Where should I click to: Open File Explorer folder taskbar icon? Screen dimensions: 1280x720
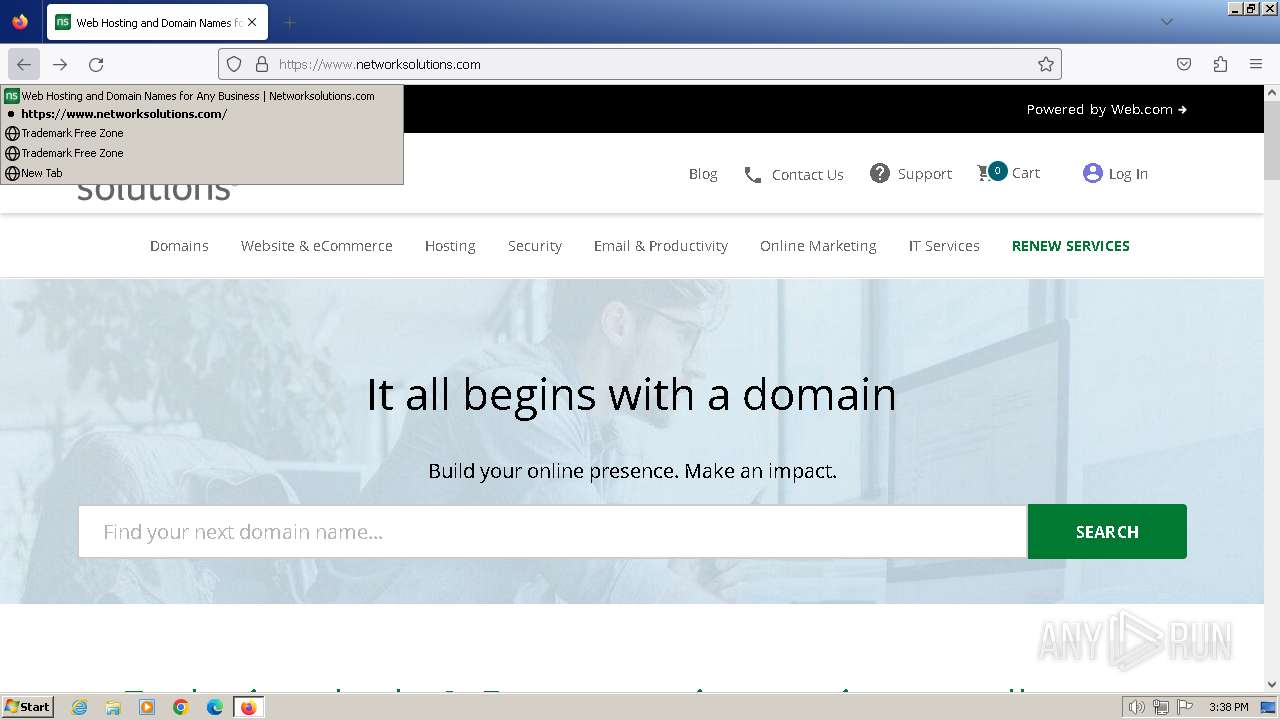(x=113, y=707)
